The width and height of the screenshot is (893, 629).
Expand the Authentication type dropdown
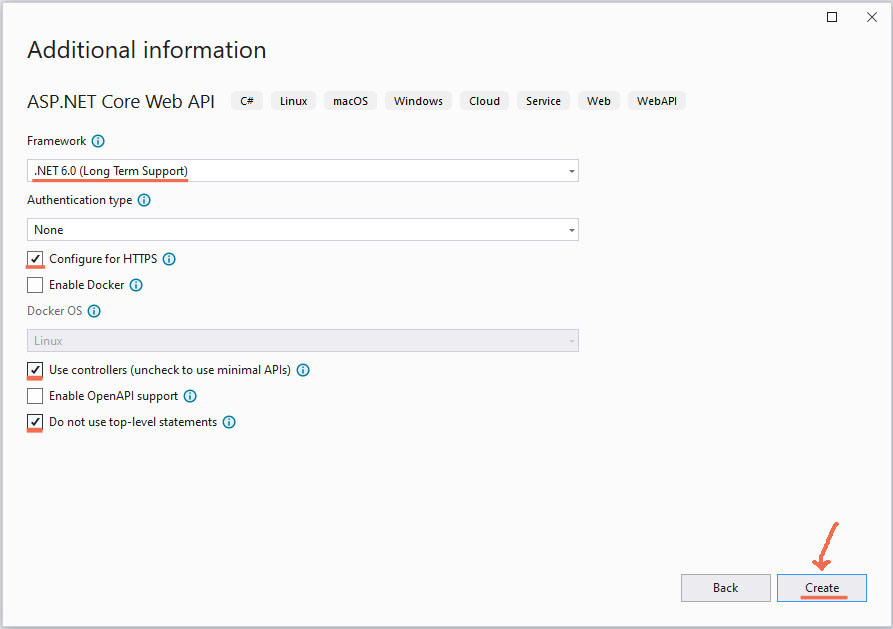pyautogui.click(x=302, y=230)
